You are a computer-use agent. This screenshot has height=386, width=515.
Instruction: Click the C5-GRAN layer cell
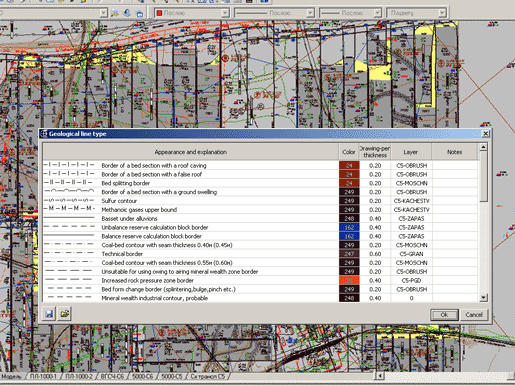[411, 254]
